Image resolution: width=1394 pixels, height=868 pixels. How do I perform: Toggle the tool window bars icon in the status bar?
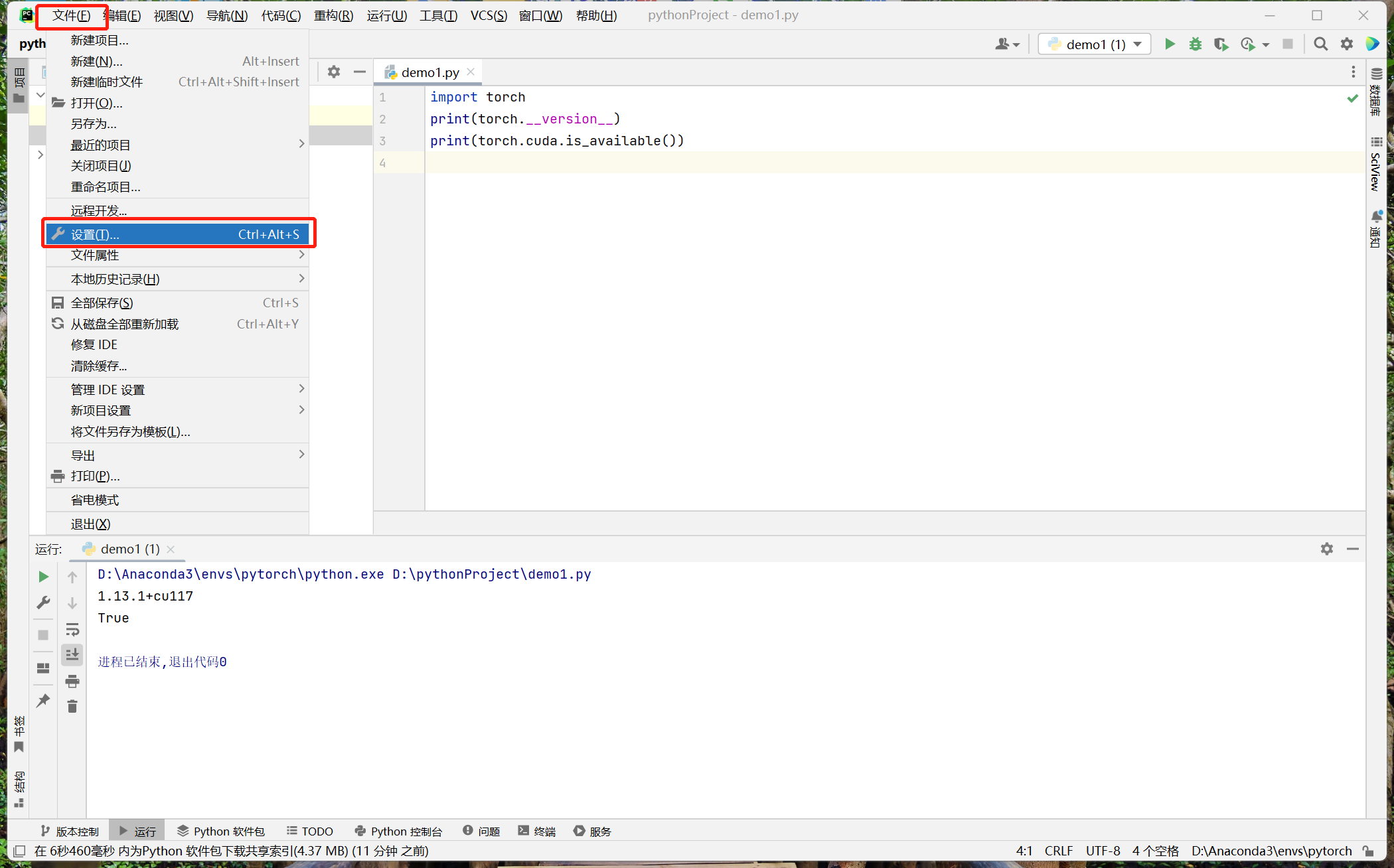(x=19, y=851)
